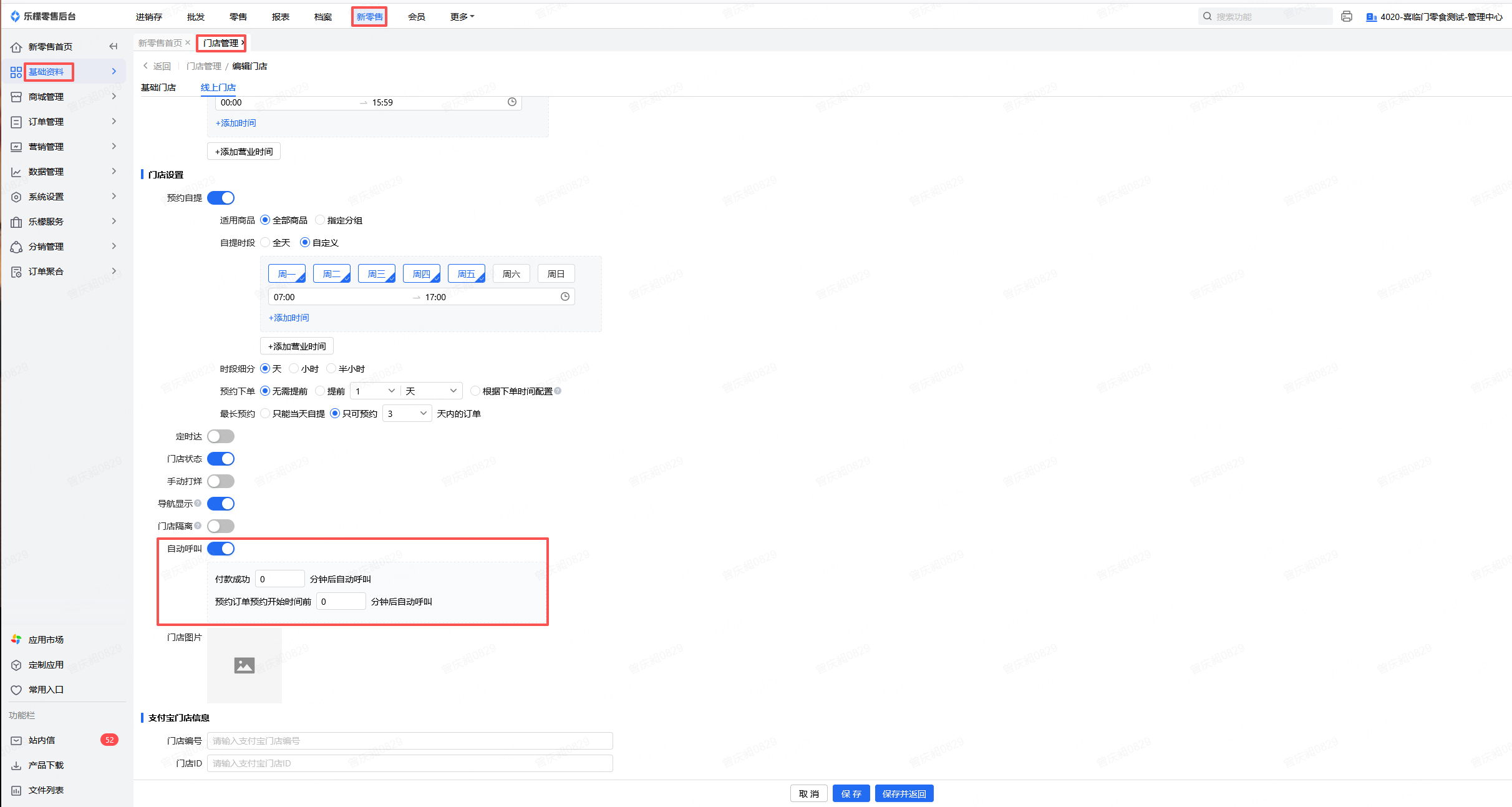This screenshot has width=1512, height=807.
Task: Expand the 更多 top menu
Action: tap(462, 17)
